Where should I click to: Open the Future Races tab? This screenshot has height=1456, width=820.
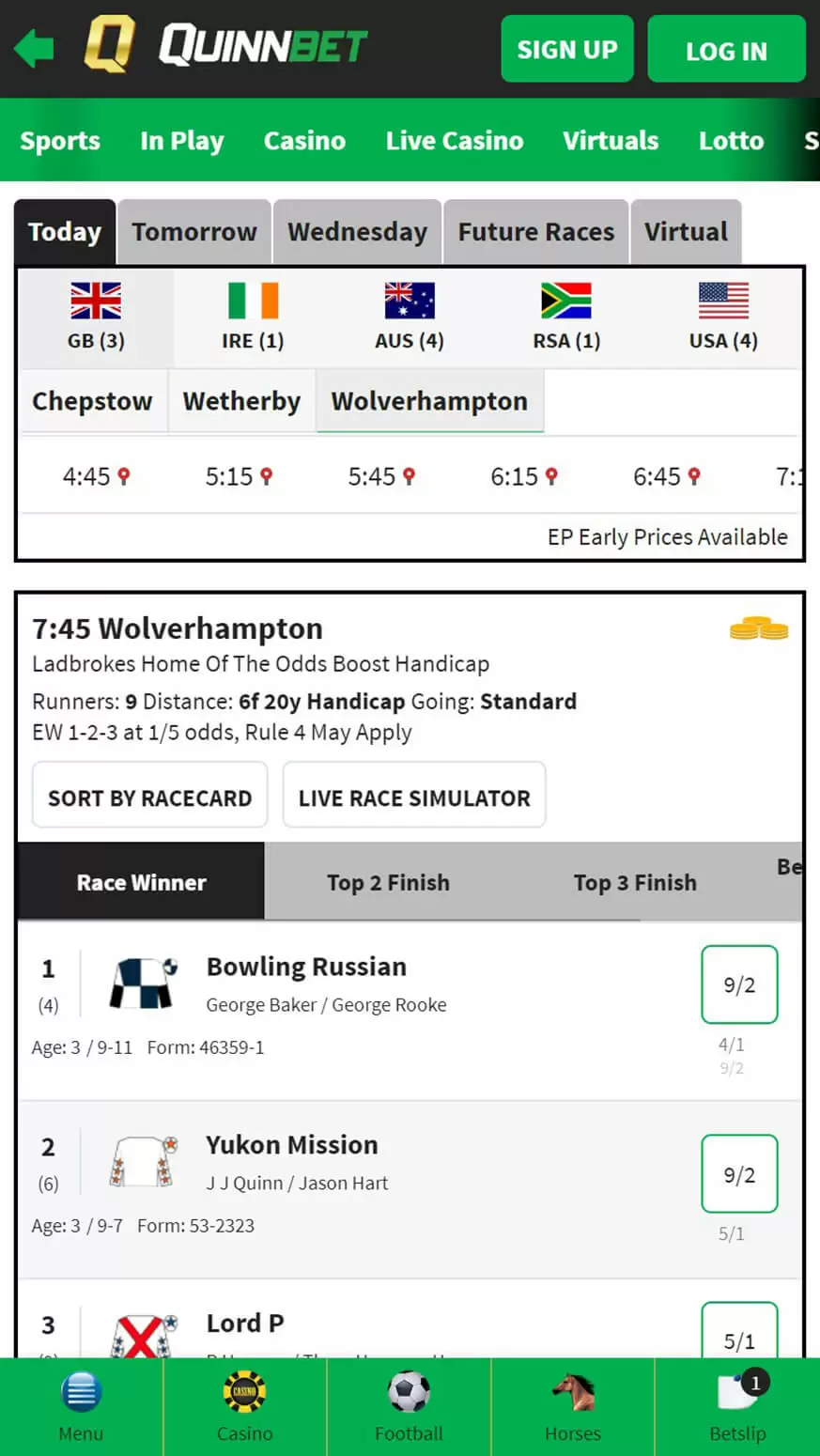535,232
